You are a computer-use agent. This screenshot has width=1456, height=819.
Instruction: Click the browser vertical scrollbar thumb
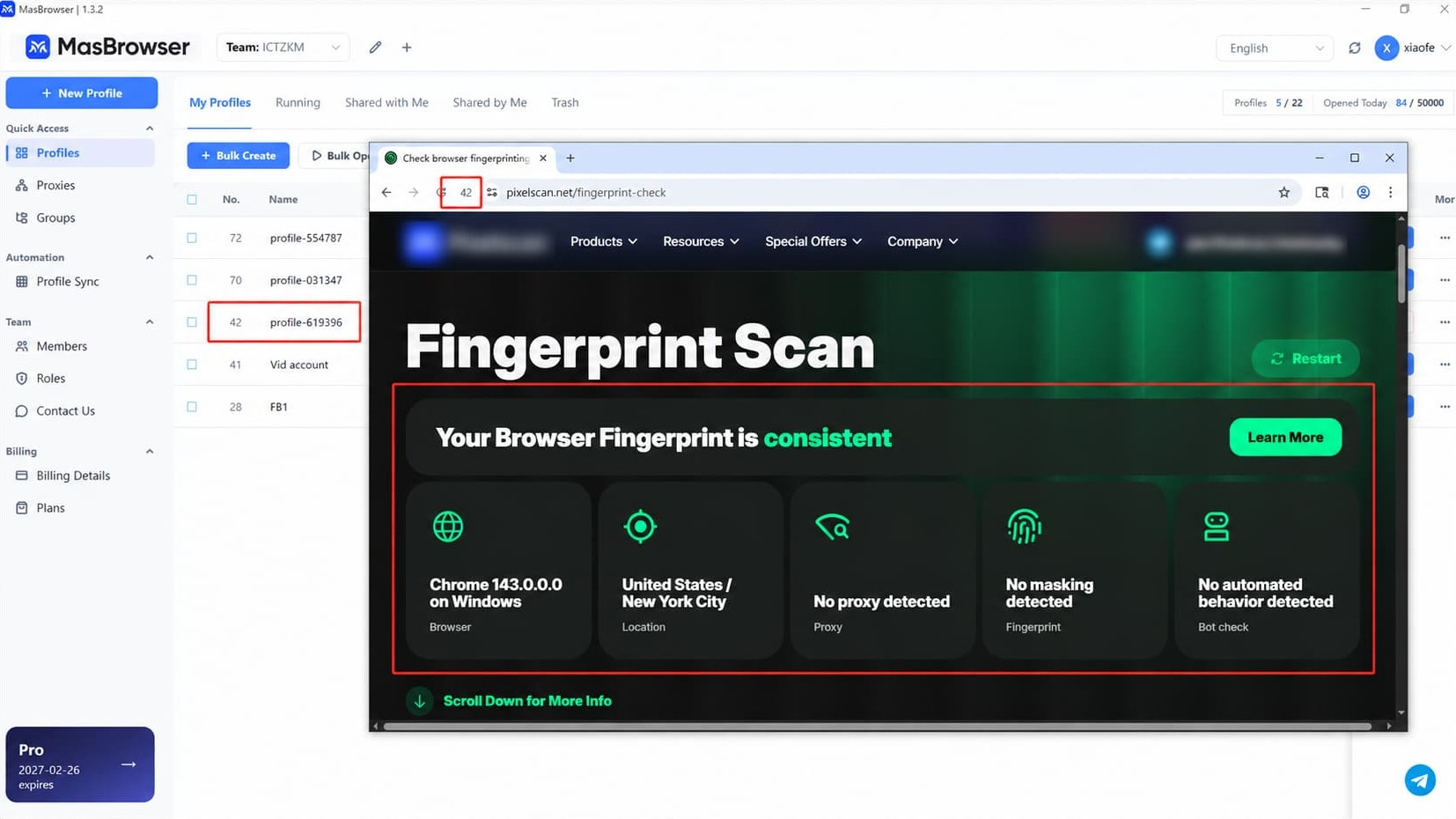pyautogui.click(x=1401, y=274)
